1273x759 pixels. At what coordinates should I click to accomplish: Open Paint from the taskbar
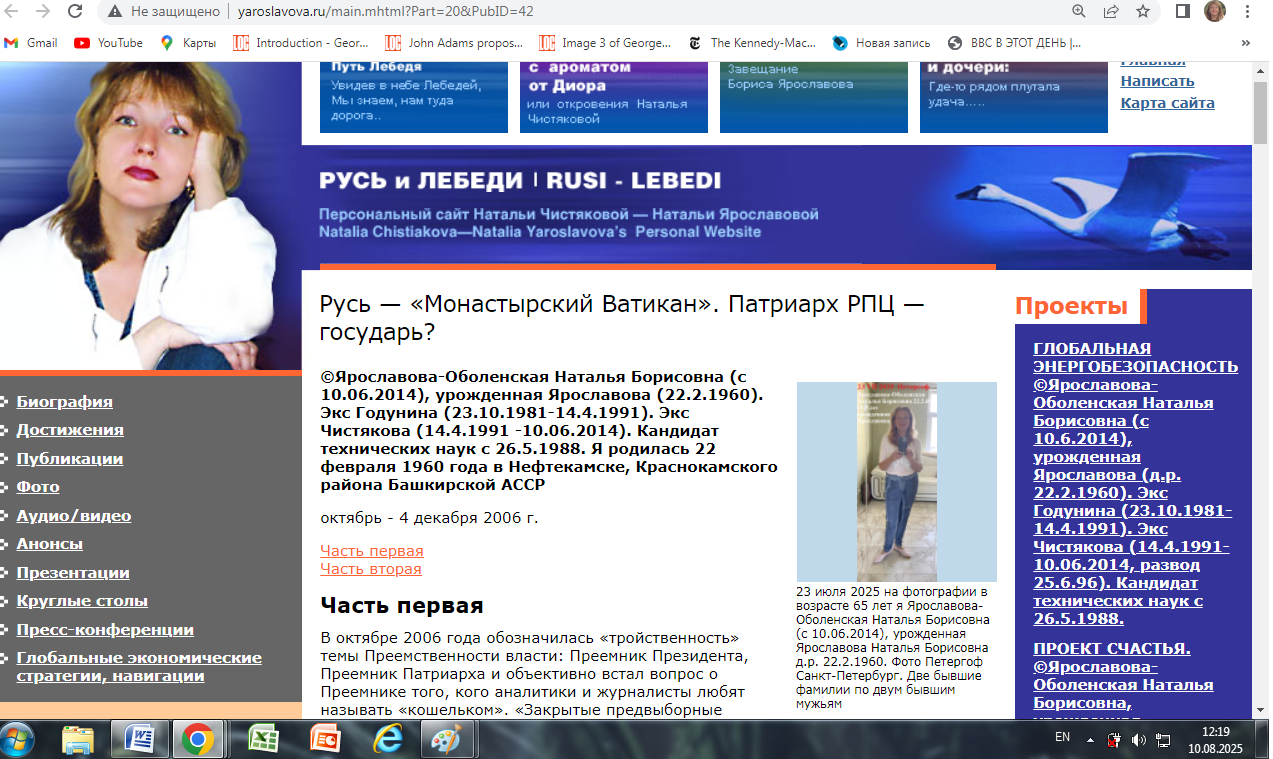pyautogui.click(x=446, y=740)
